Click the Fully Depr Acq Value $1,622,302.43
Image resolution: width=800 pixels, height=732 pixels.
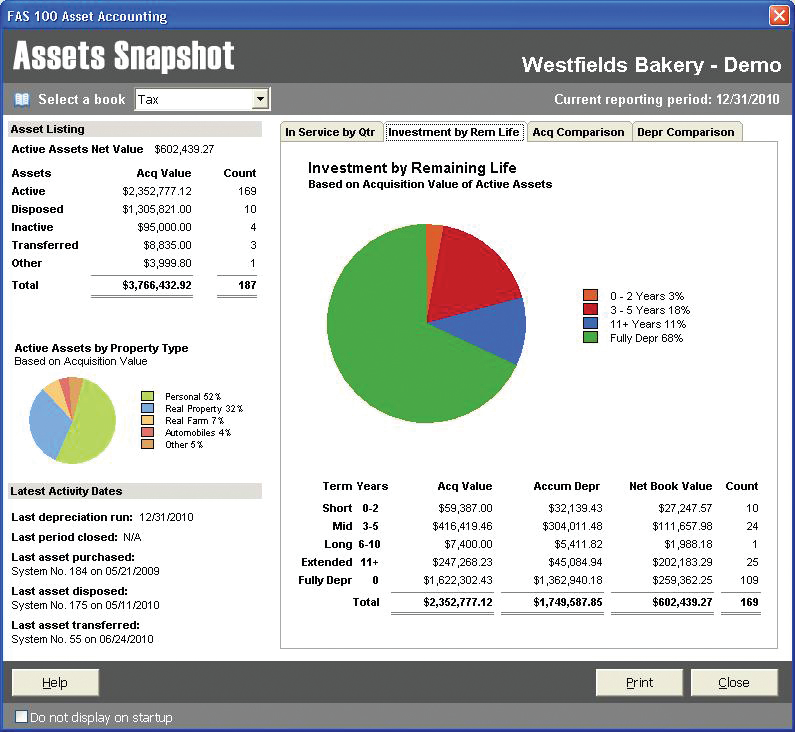coord(458,580)
